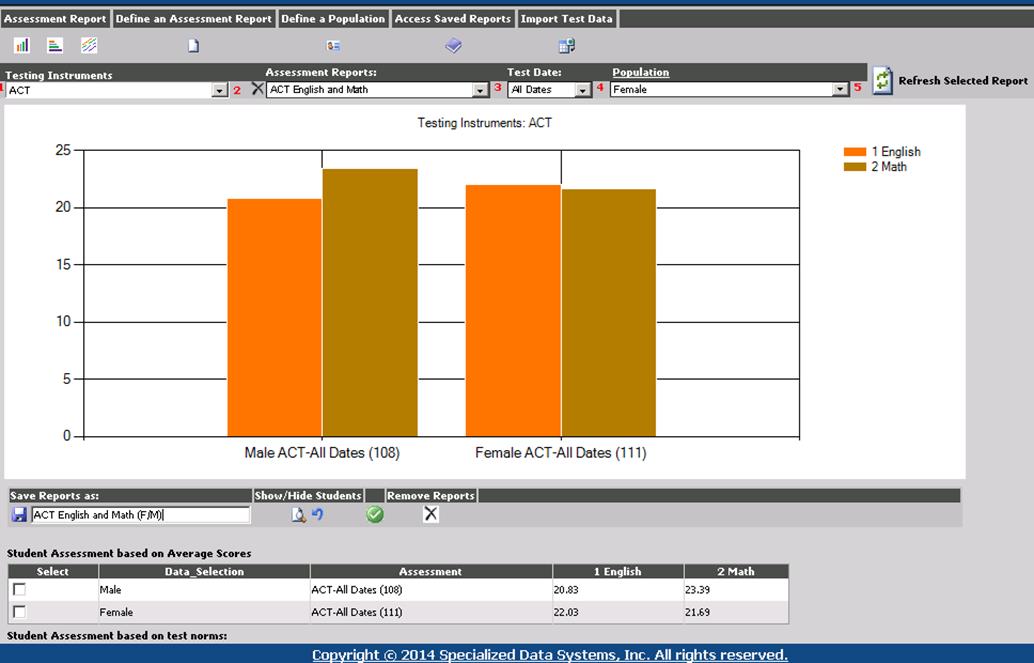Open the Testing Instruments dropdown
Viewport: 1034px width, 663px height.
219,90
